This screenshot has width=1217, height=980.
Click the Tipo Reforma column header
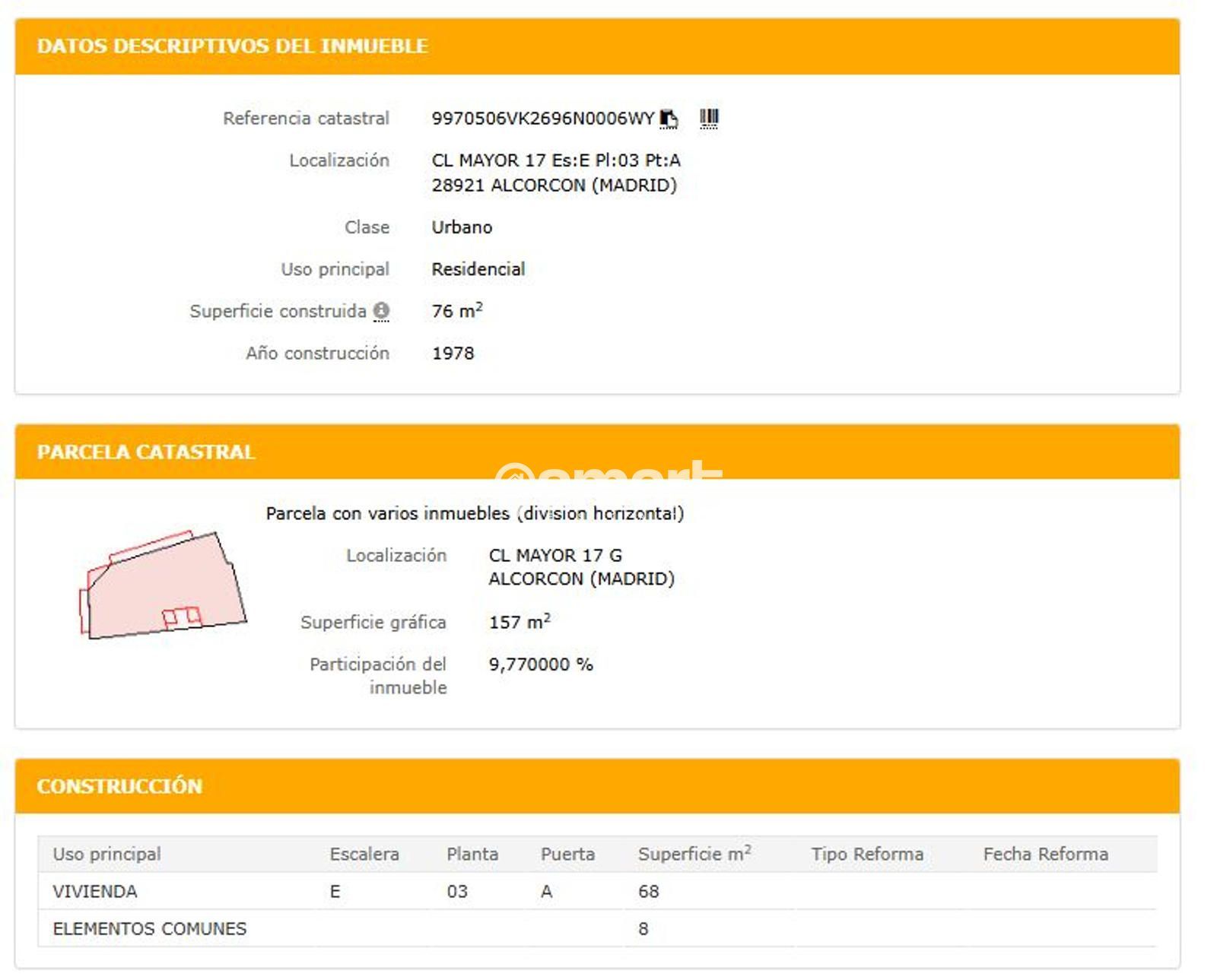tap(866, 854)
